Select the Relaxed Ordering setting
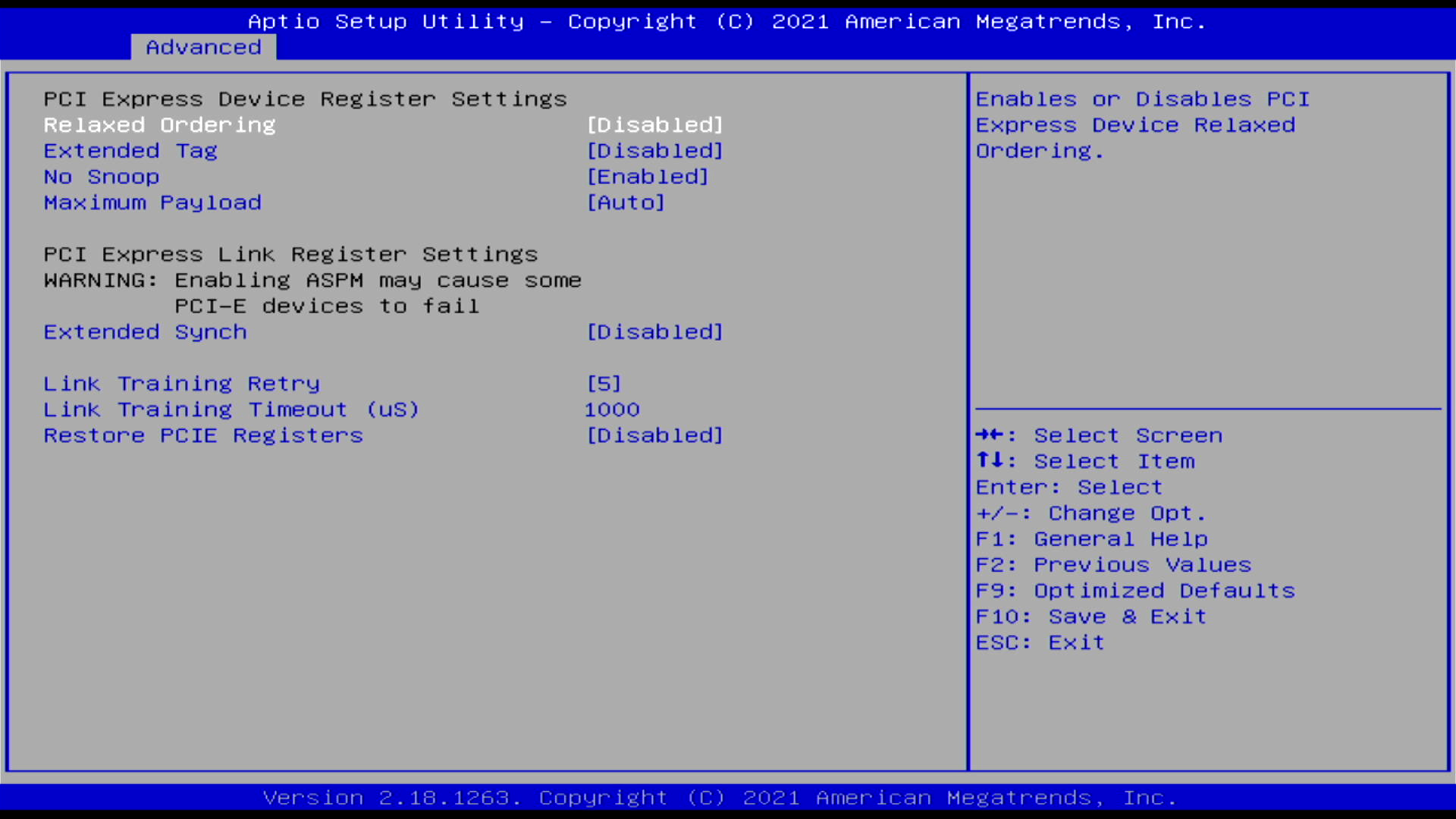This screenshot has width=1456, height=819. pyautogui.click(x=159, y=125)
